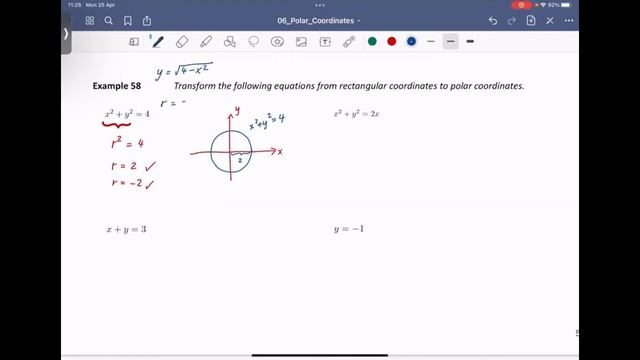The width and height of the screenshot is (640, 360).
Task: Click the equation x + y = 3
Action: [126, 229]
